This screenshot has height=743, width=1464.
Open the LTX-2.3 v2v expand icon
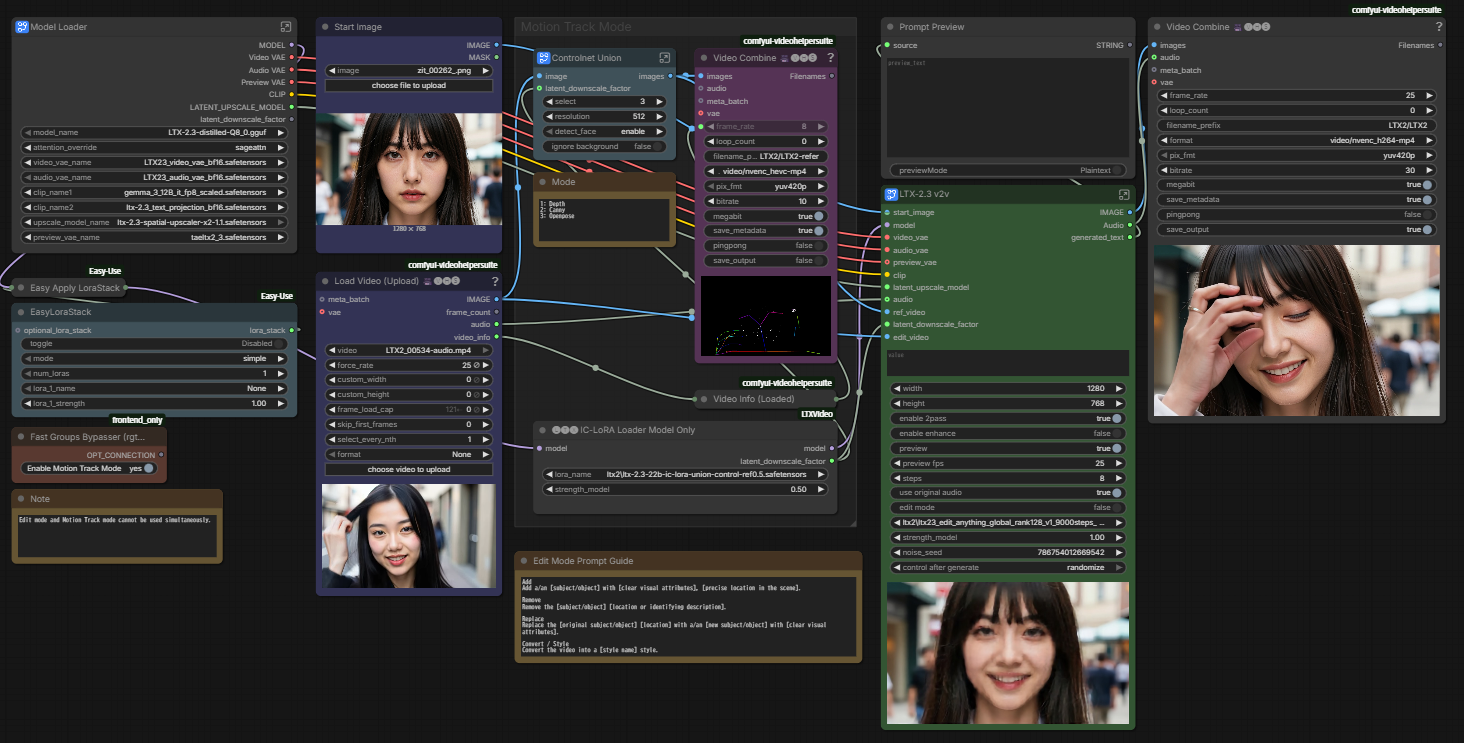click(x=1124, y=194)
